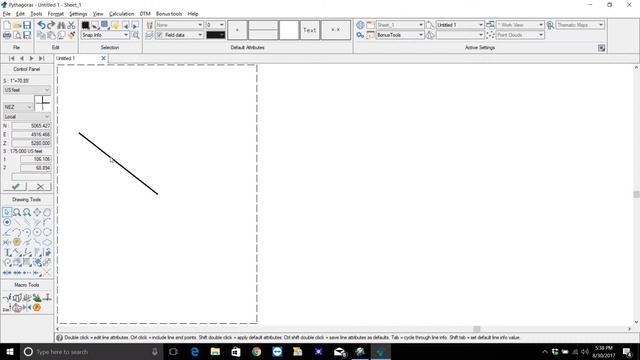
Task: Click the thematic maps icon
Action: [550, 25]
